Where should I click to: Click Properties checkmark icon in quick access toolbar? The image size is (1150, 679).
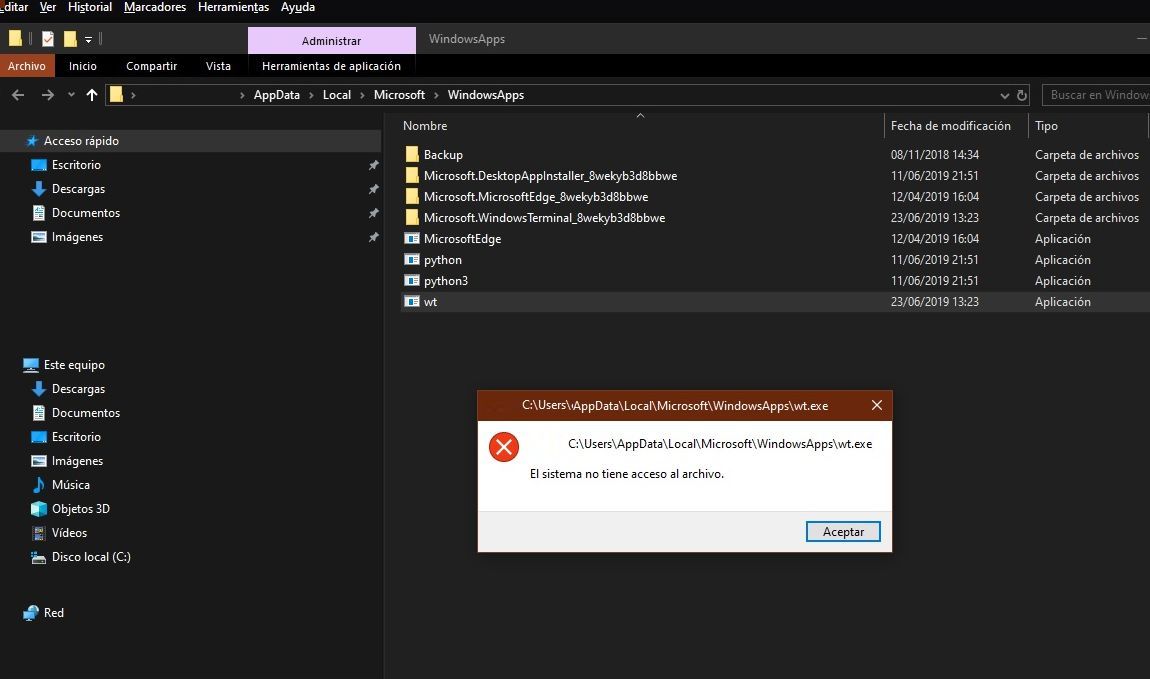pyautogui.click(x=48, y=39)
